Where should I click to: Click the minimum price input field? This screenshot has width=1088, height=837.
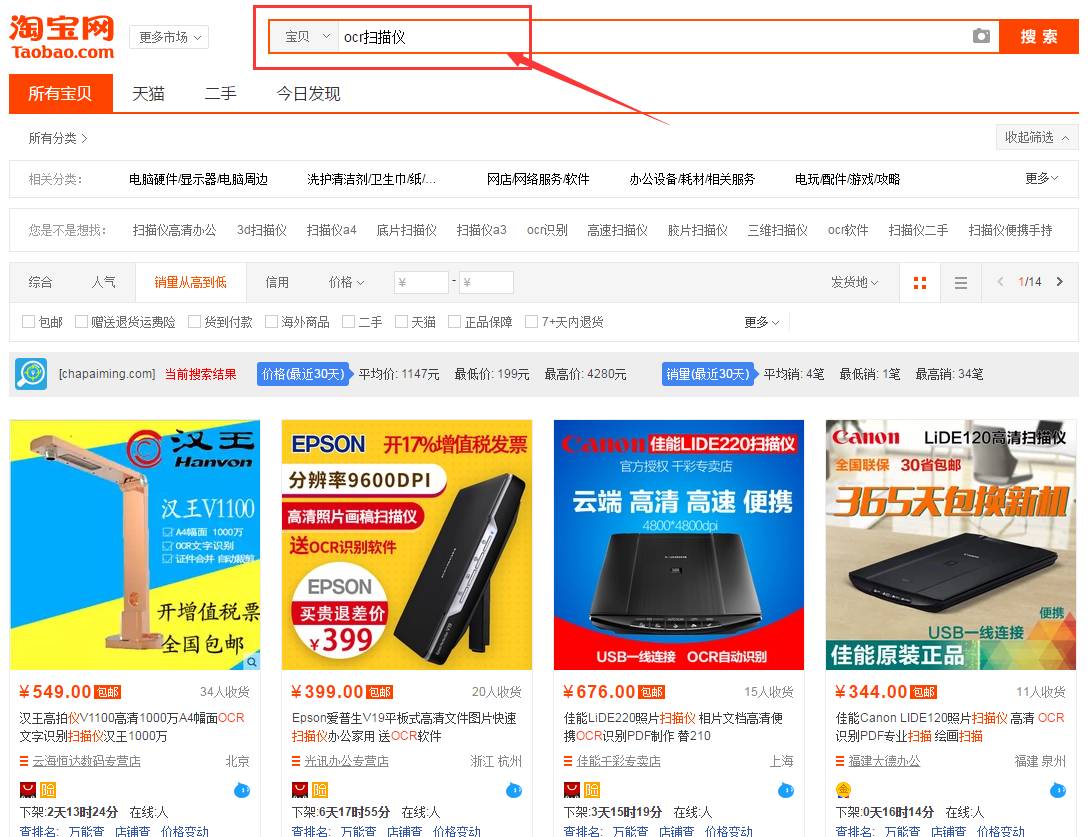point(420,282)
